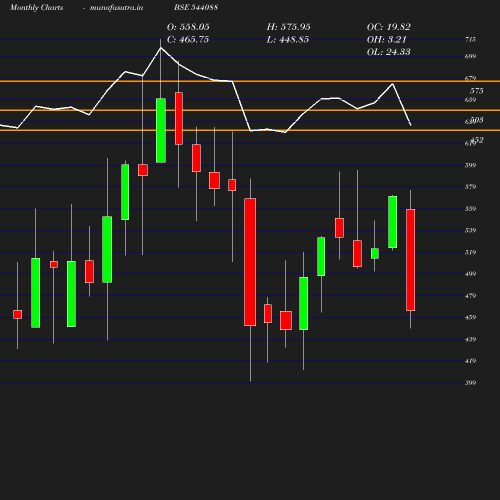Click the 699 price axis label
Image resolution: width=500 pixels, height=500 pixels.
coord(470,56)
